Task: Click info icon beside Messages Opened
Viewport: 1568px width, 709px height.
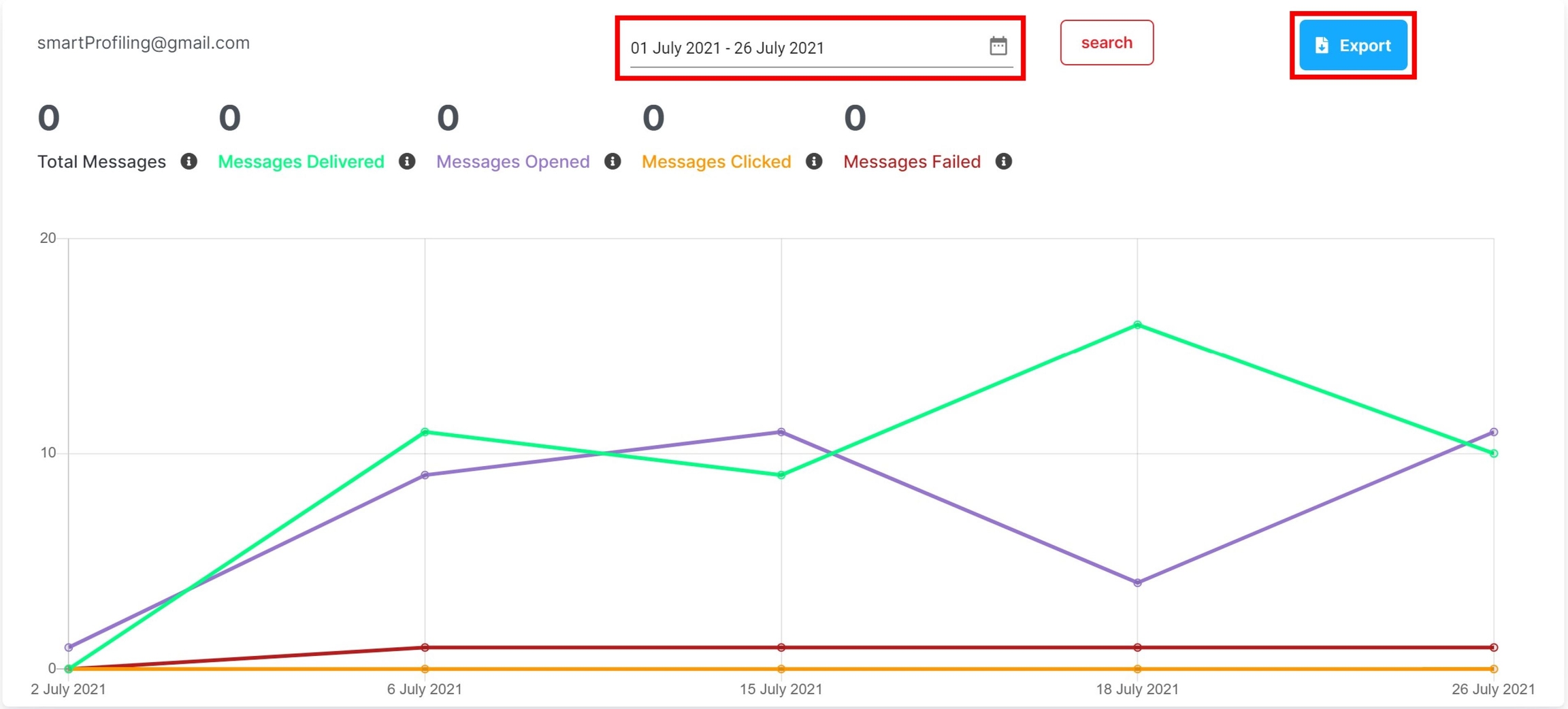Action: [x=612, y=161]
